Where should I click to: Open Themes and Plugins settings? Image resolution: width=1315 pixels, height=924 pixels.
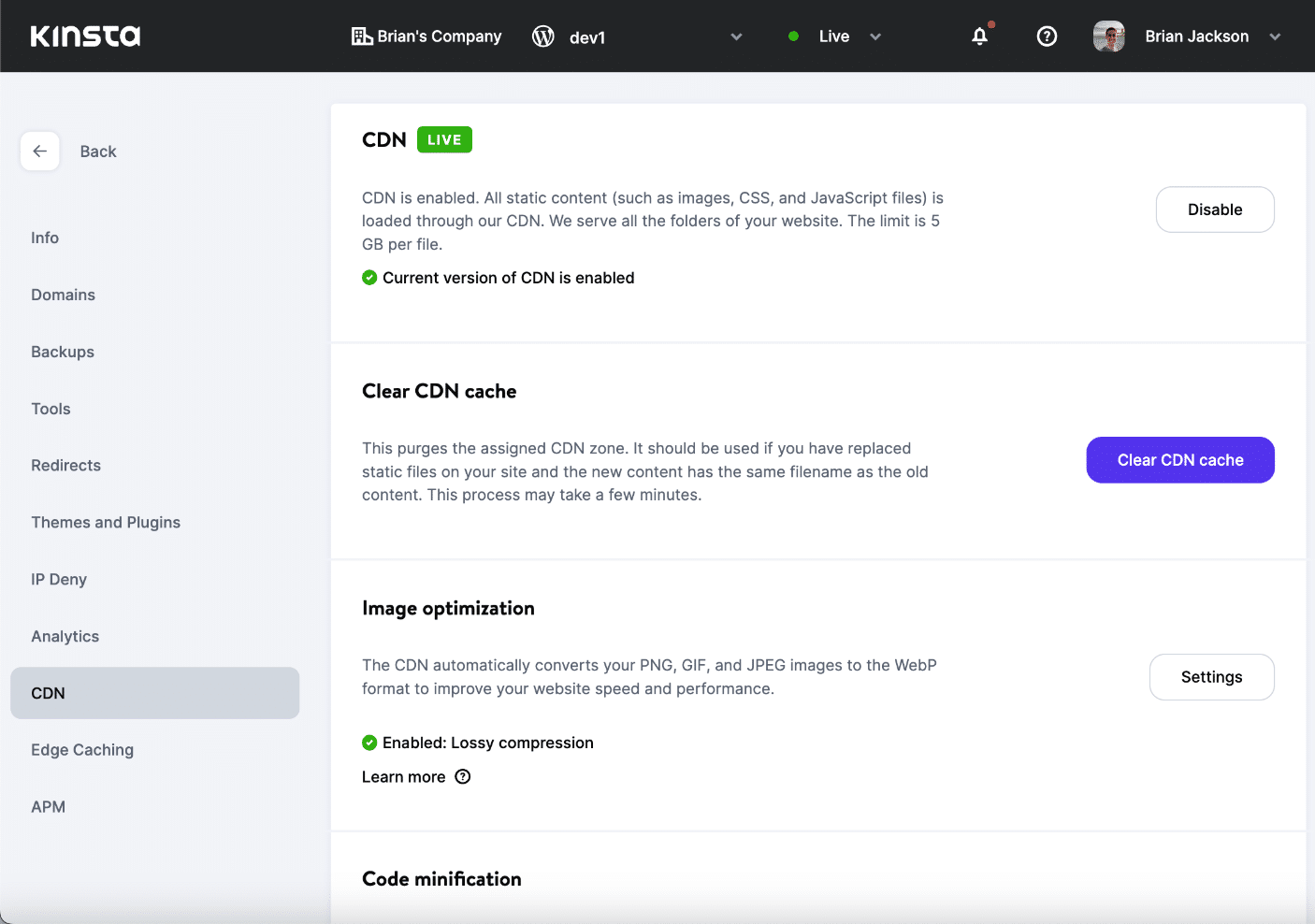click(x=106, y=522)
